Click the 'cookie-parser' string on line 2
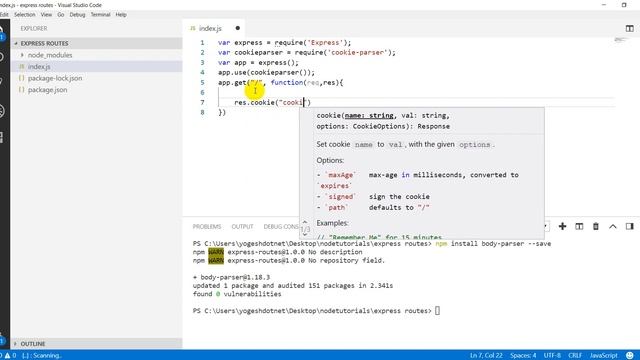The width and height of the screenshot is (640, 360). [357, 52]
